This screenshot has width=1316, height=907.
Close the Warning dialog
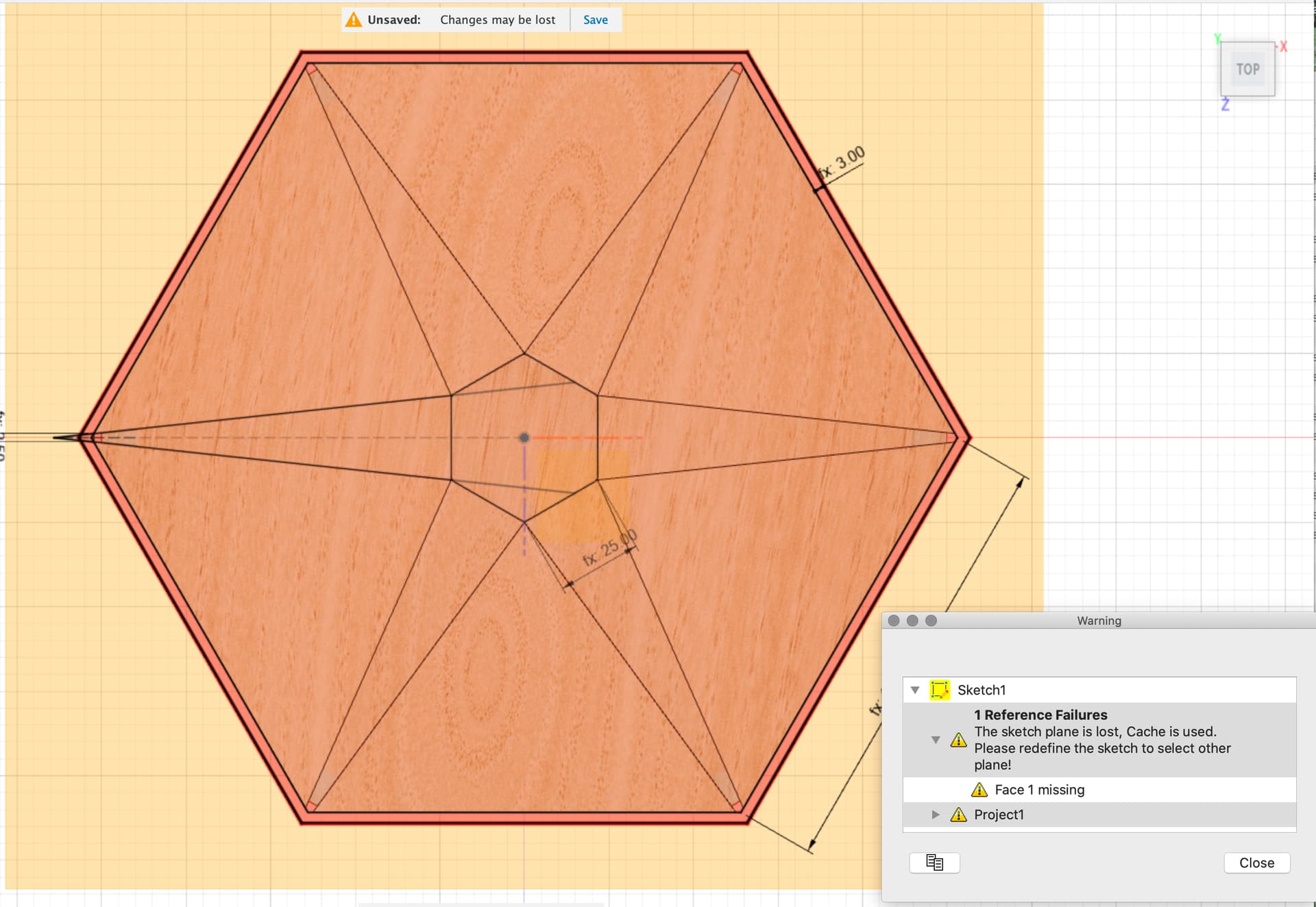[1256, 862]
